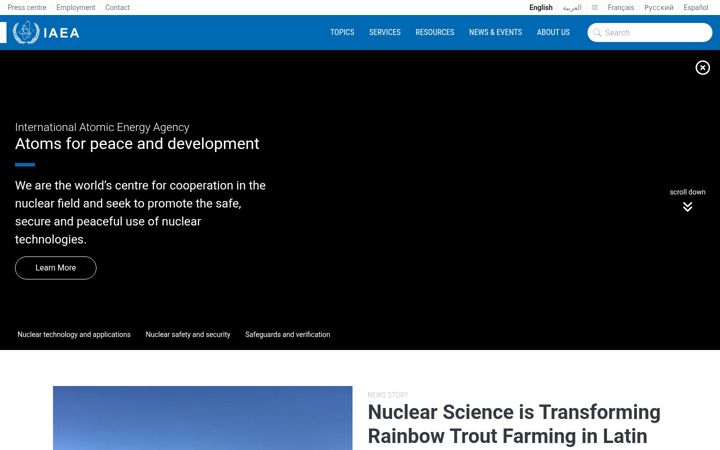This screenshot has width=720, height=450.
Task: Switch site language to Français
Action: pyautogui.click(x=620, y=7)
